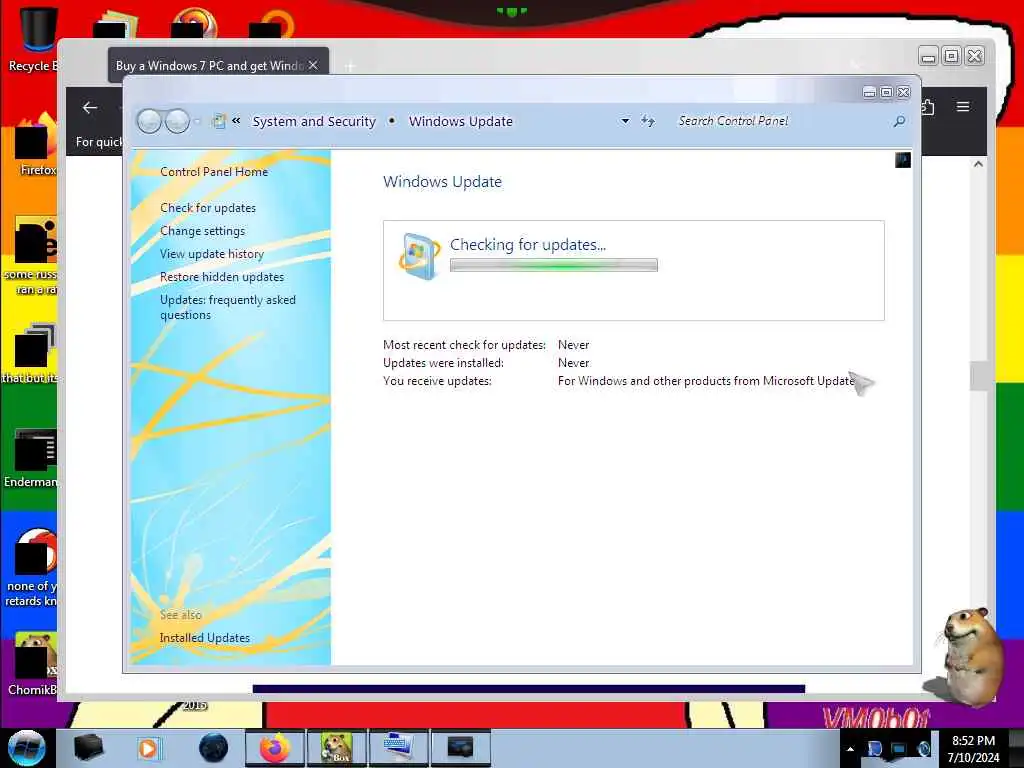Viewport: 1024px width, 768px height.
Task: Open Restore hidden updates
Action: tap(222, 277)
